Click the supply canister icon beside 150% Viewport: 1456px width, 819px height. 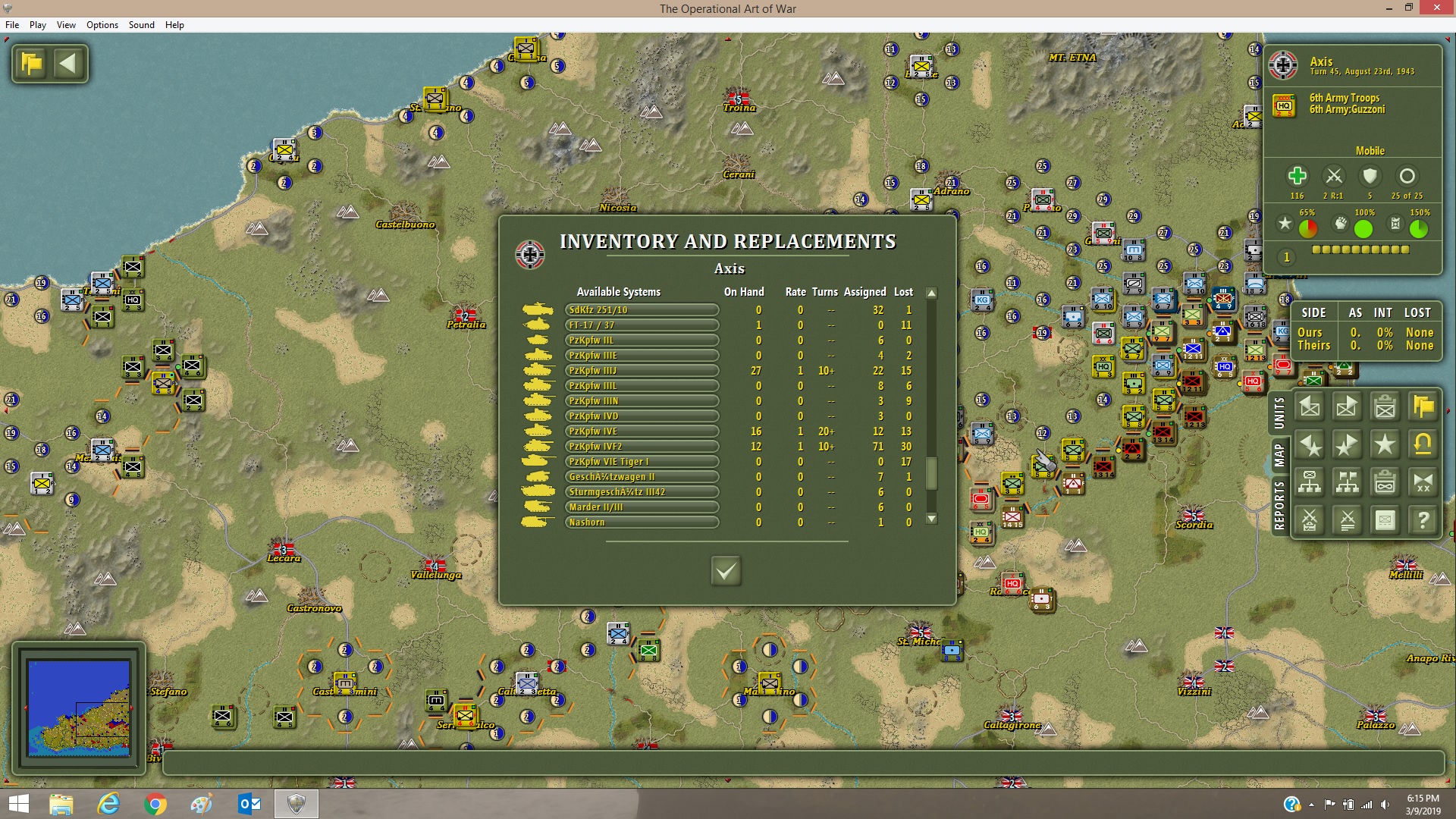[x=1395, y=223]
